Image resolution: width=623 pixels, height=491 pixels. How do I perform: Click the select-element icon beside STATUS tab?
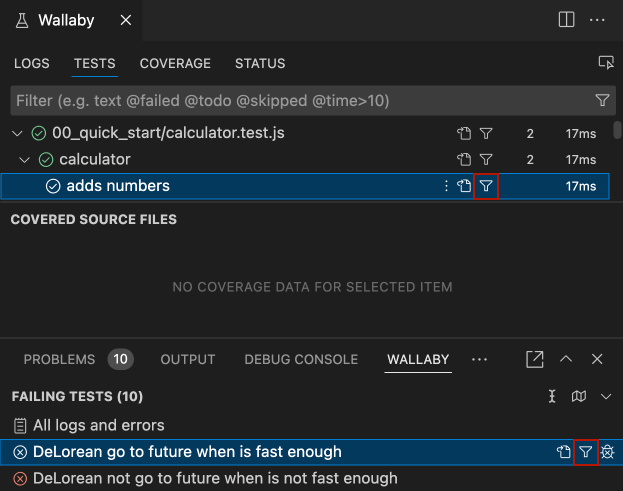pyautogui.click(x=606, y=63)
